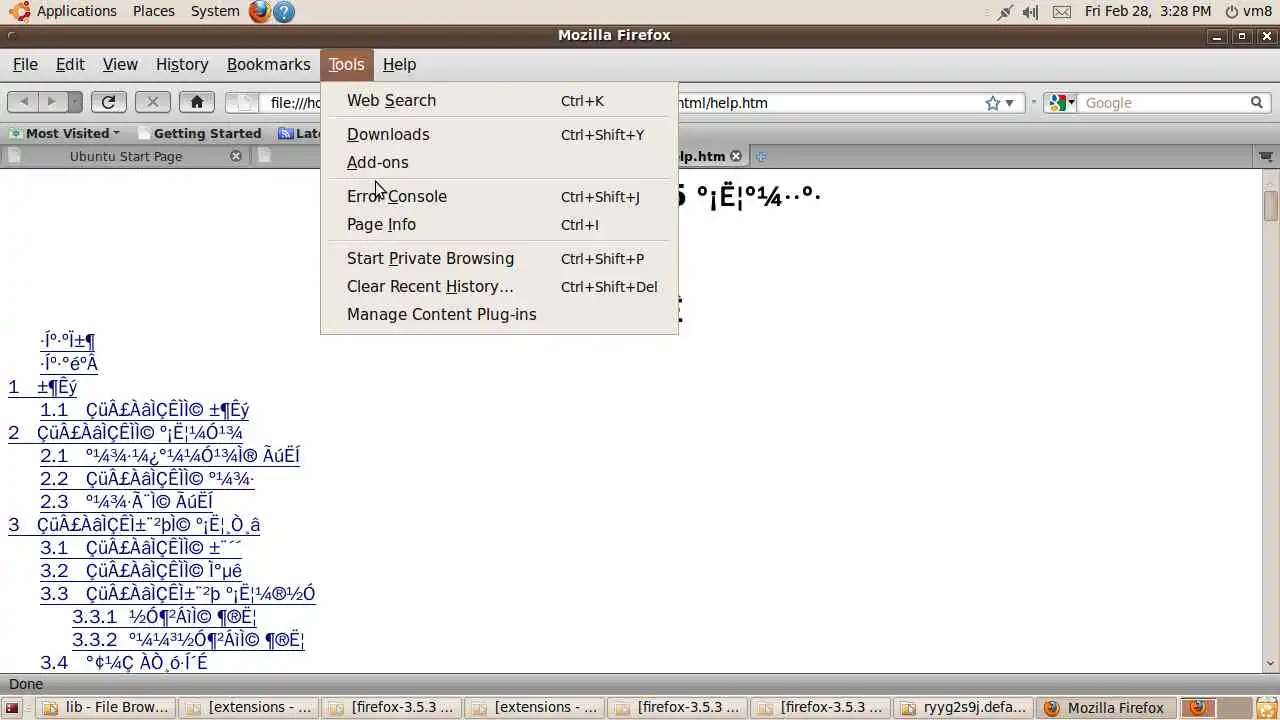
Task: Follow the section 3.2 link
Action: click(141, 570)
